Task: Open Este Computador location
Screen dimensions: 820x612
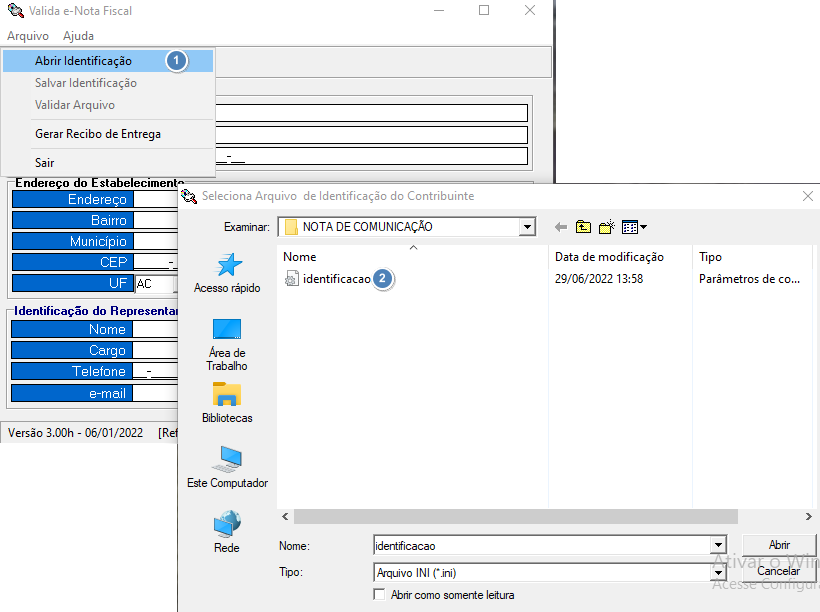Action: [x=227, y=467]
